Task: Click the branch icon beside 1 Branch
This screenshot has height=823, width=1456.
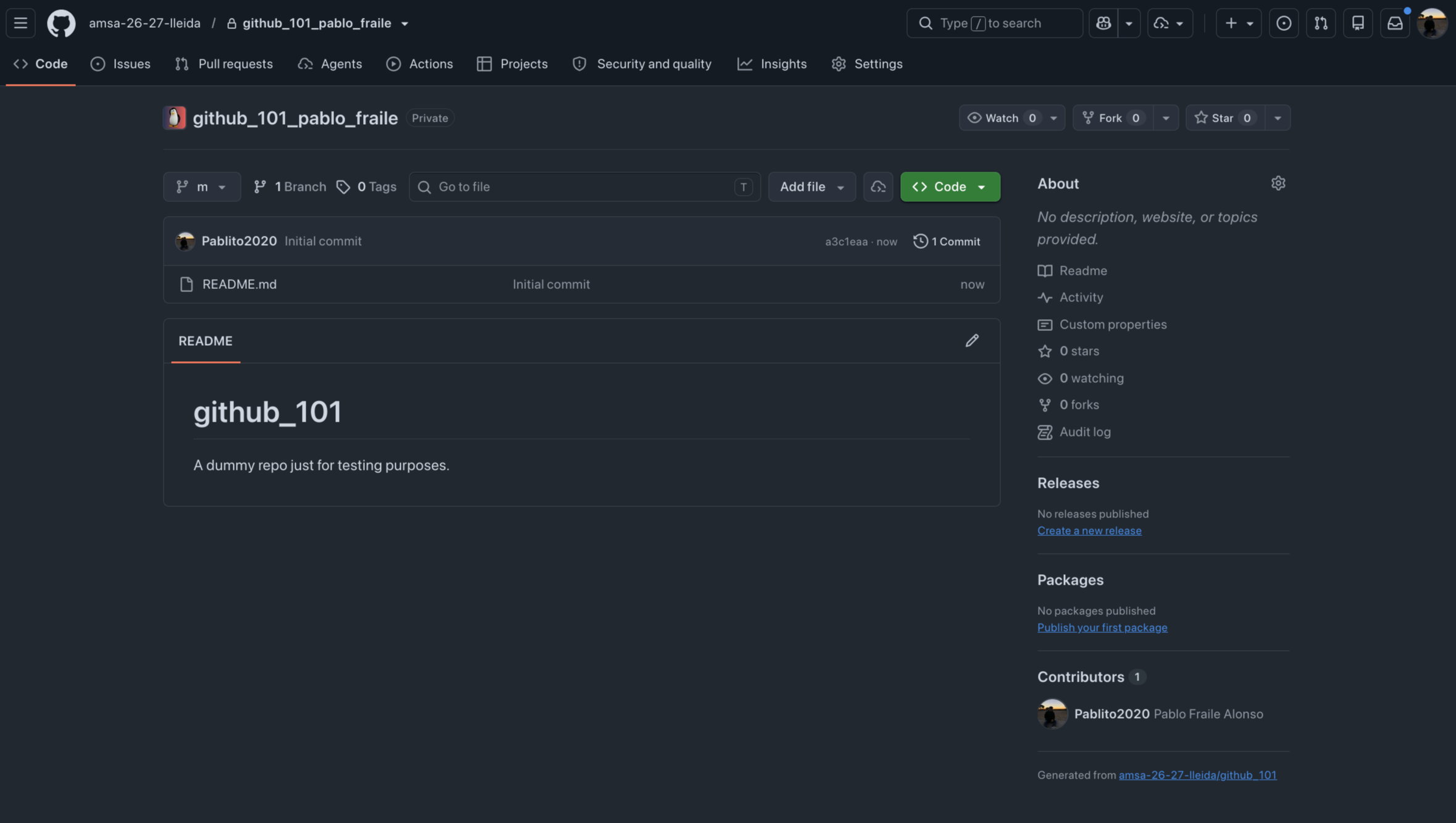Action: 260,186
